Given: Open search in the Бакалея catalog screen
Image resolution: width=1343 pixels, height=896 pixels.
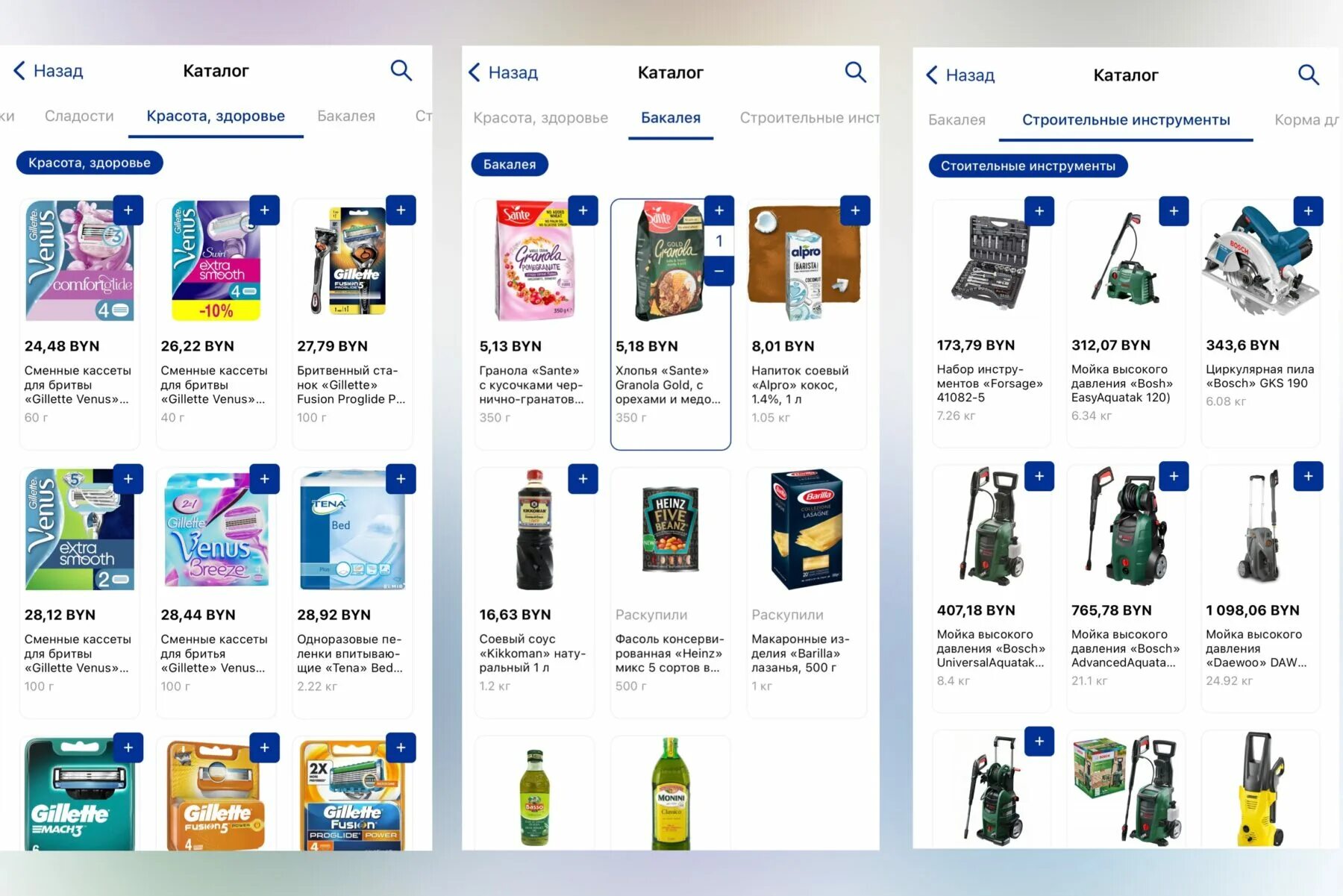Looking at the screenshot, I should coord(855,72).
